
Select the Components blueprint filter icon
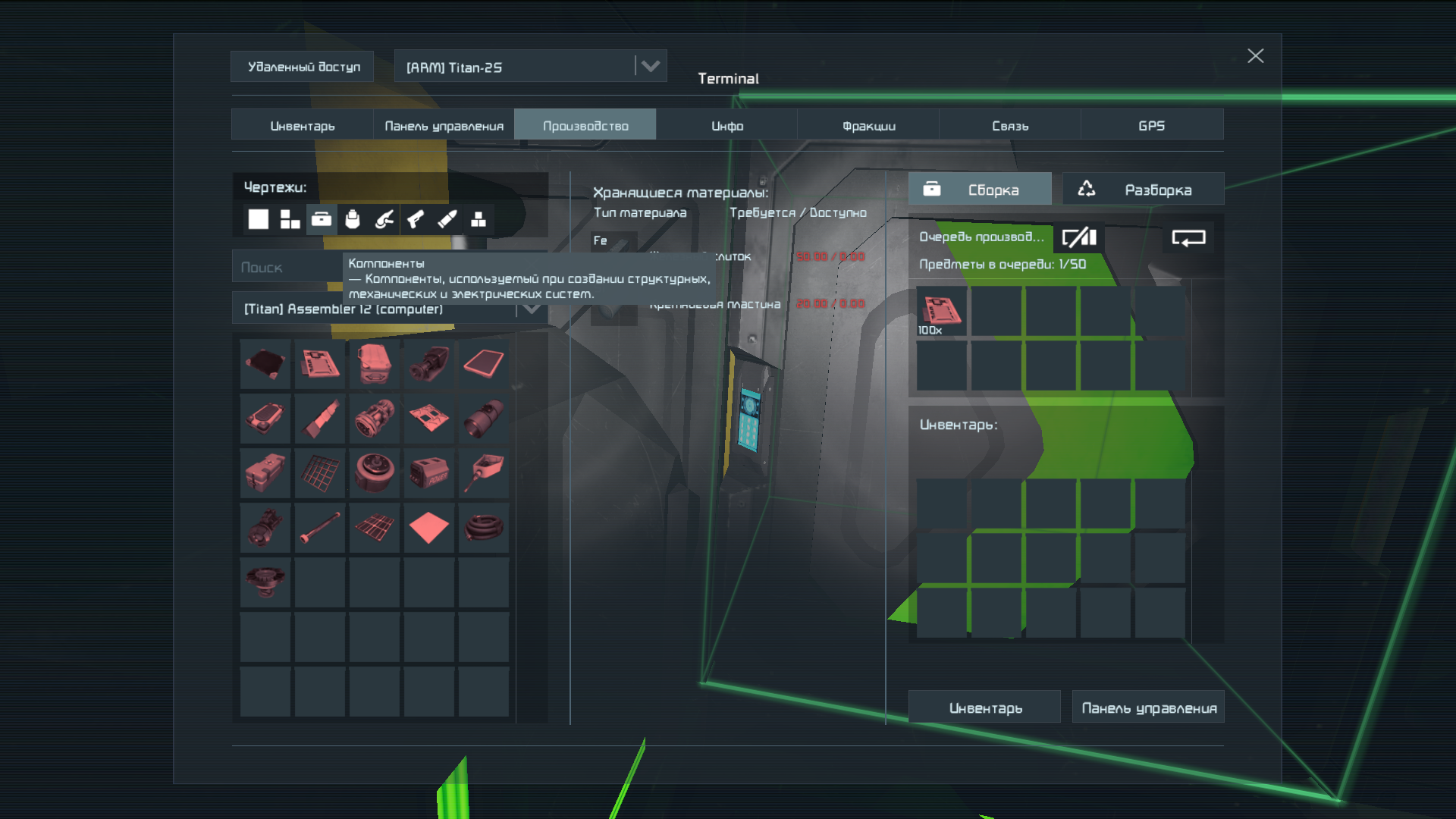point(322,220)
